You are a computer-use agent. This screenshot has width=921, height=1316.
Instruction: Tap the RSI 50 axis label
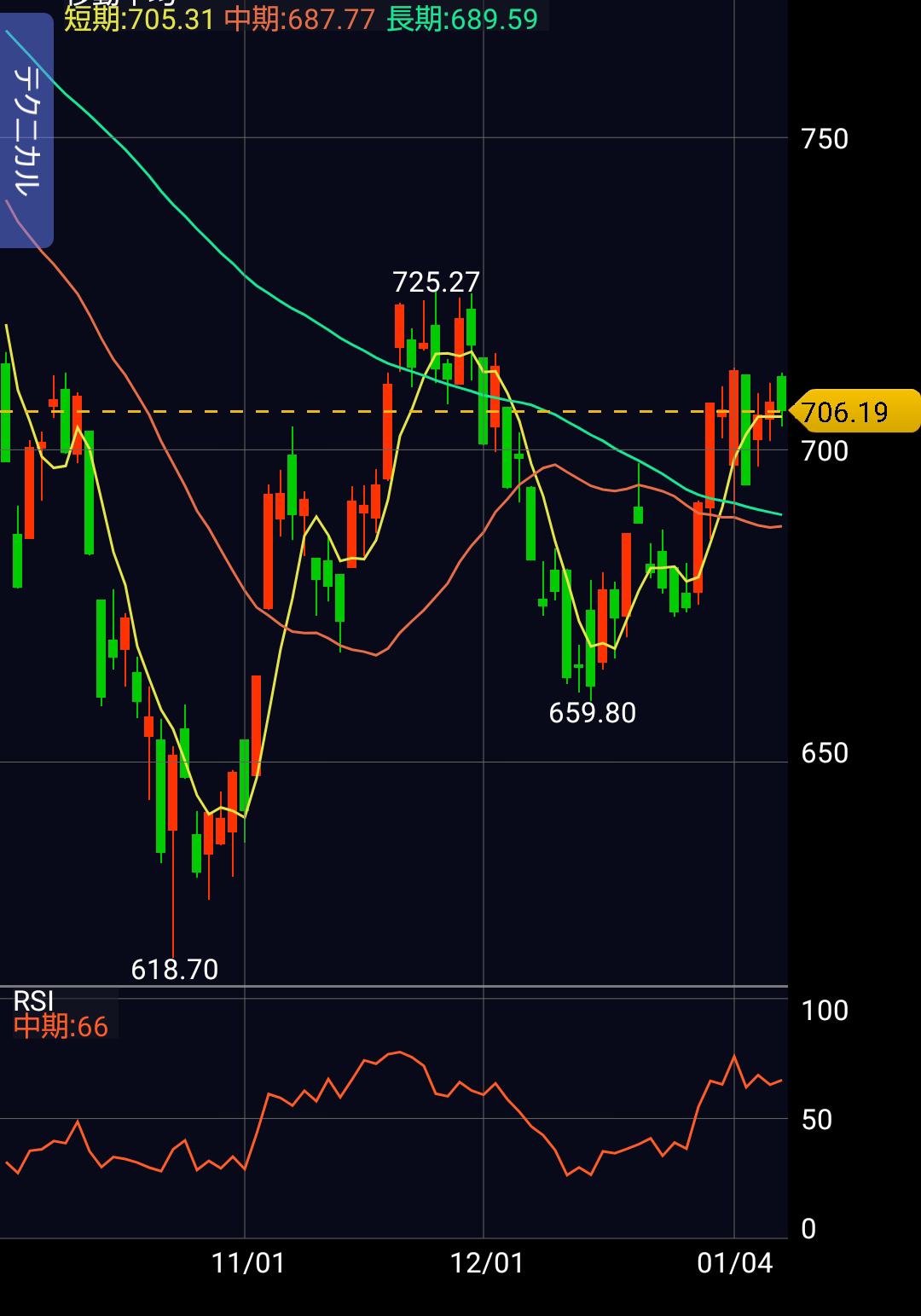pyautogui.click(x=817, y=1120)
